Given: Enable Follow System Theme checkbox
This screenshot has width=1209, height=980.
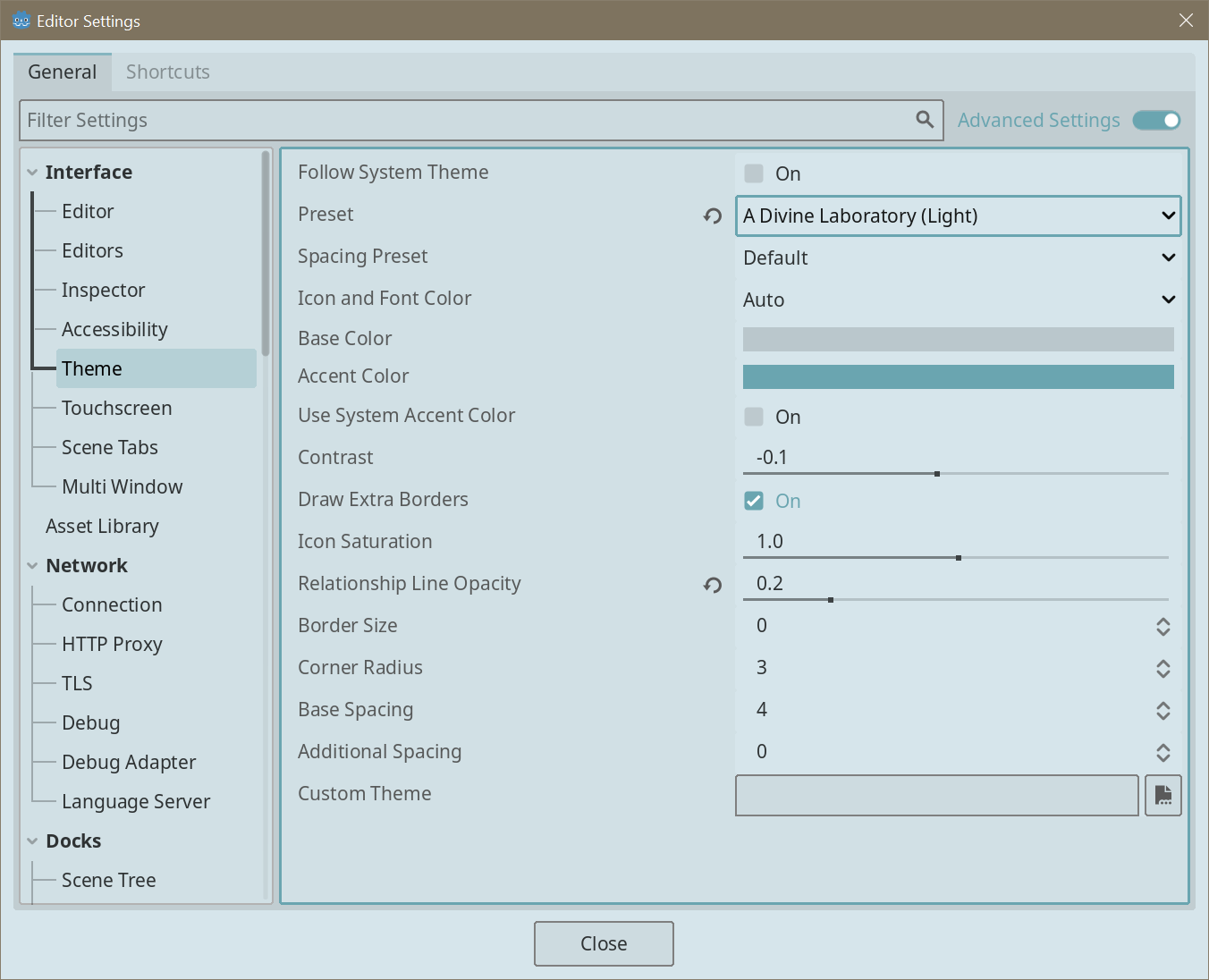Looking at the screenshot, I should click(754, 173).
